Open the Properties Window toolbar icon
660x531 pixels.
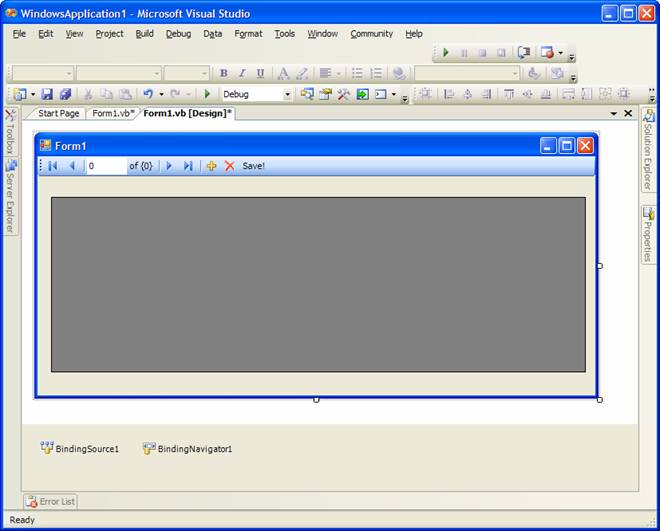click(325, 94)
